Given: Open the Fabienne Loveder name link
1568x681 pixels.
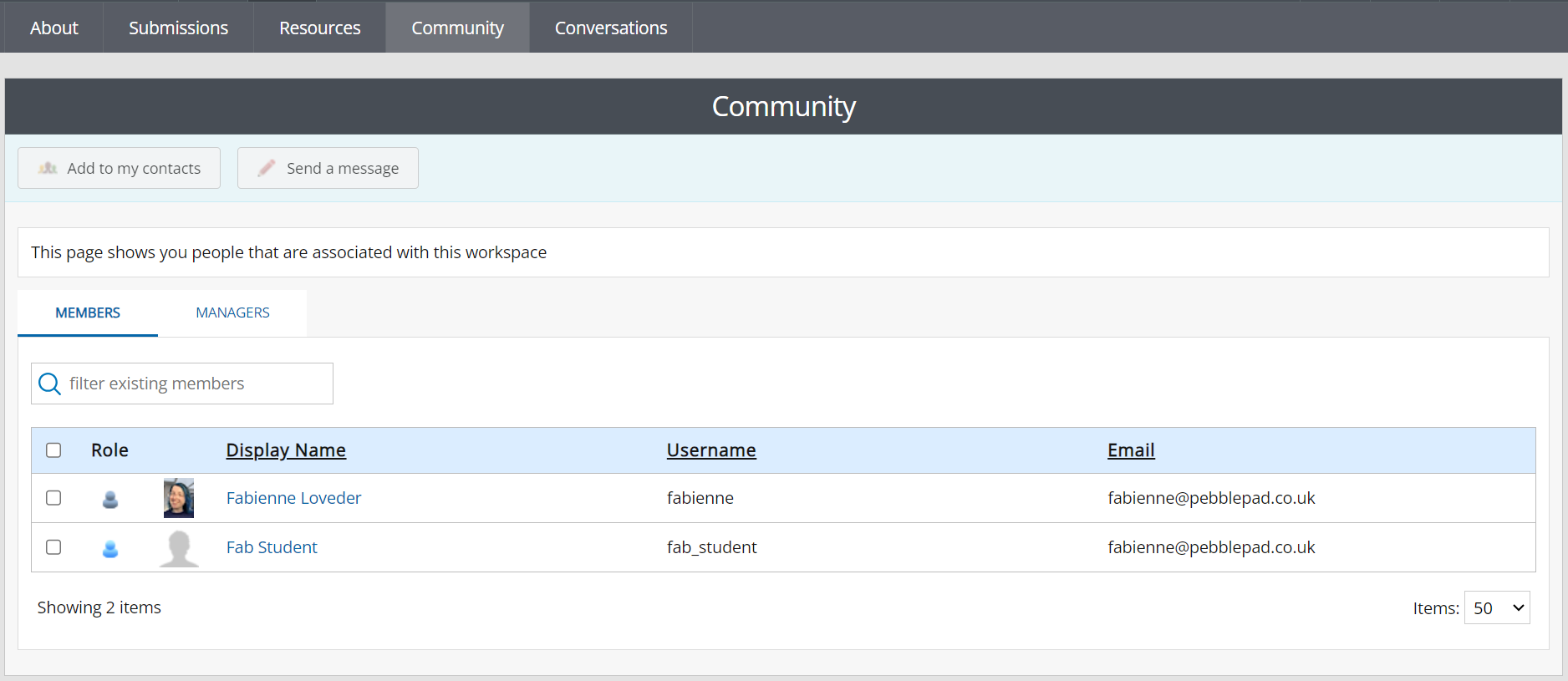Looking at the screenshot, I should tap(293, 498).
